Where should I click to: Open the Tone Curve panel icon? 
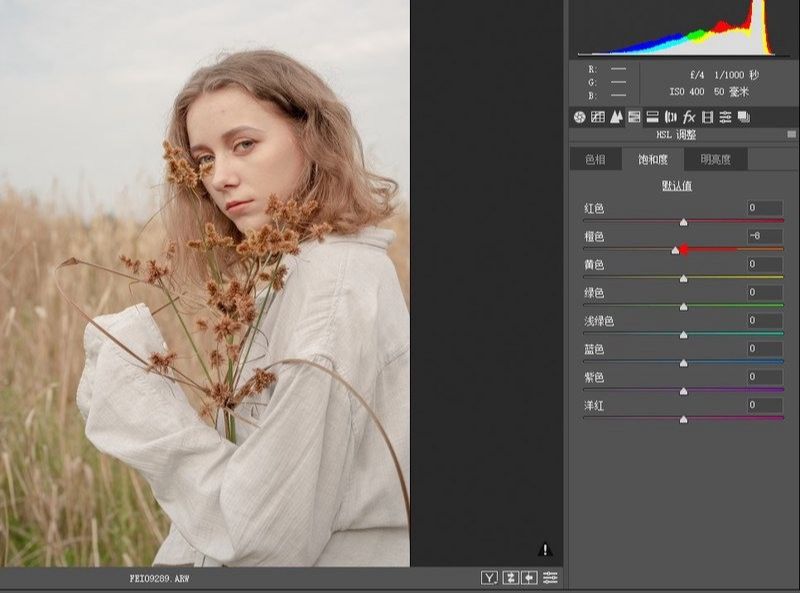point(597,117)
